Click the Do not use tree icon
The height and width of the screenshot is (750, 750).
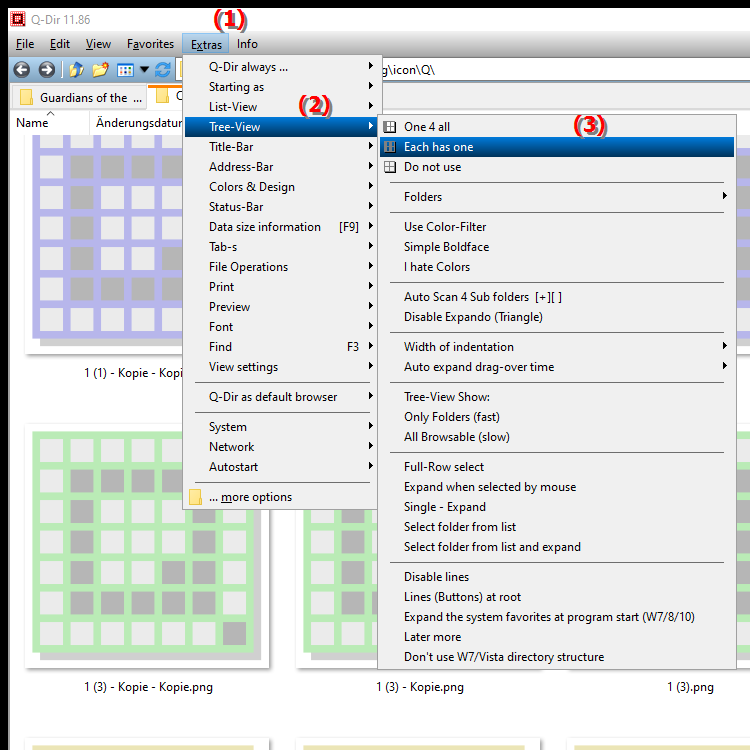coord(390,167)
